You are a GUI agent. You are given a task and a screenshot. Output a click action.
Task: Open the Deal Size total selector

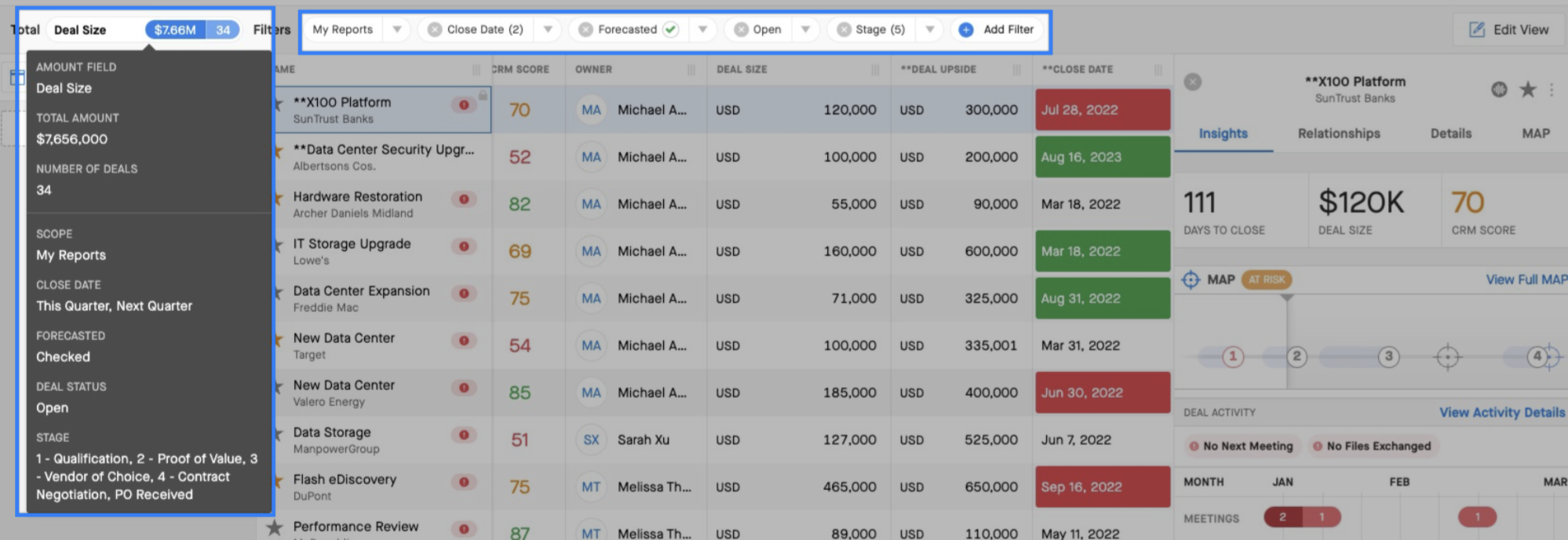(x=143, y=30)
